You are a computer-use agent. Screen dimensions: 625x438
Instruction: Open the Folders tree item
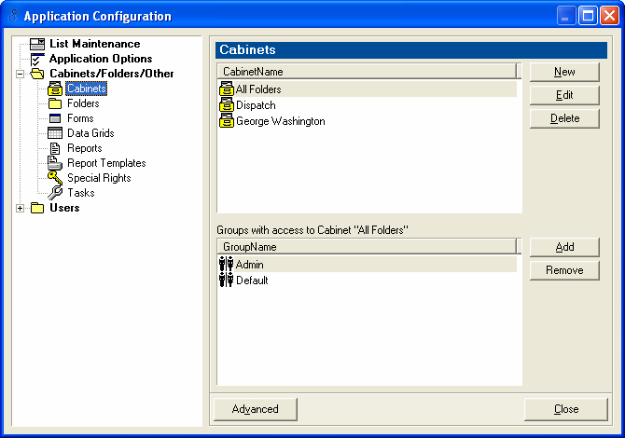pos(83,104)
